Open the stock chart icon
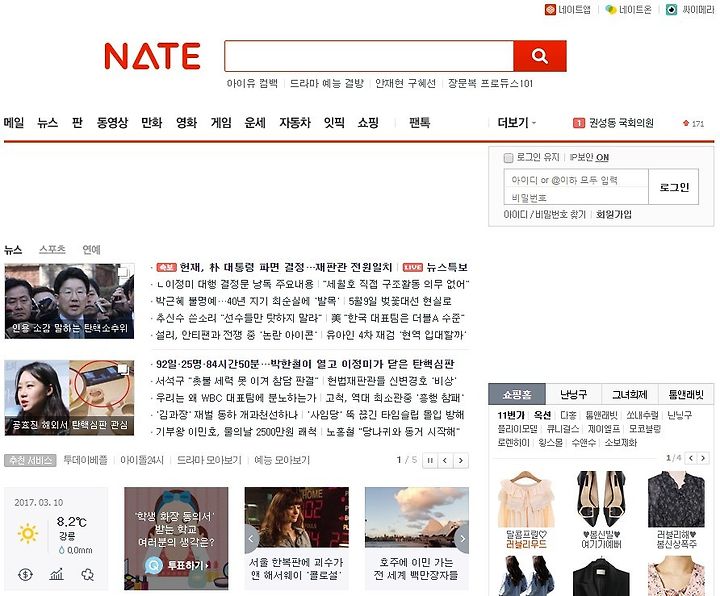The image size is (720, 596). pyautogui.click(x=56, y=574)
